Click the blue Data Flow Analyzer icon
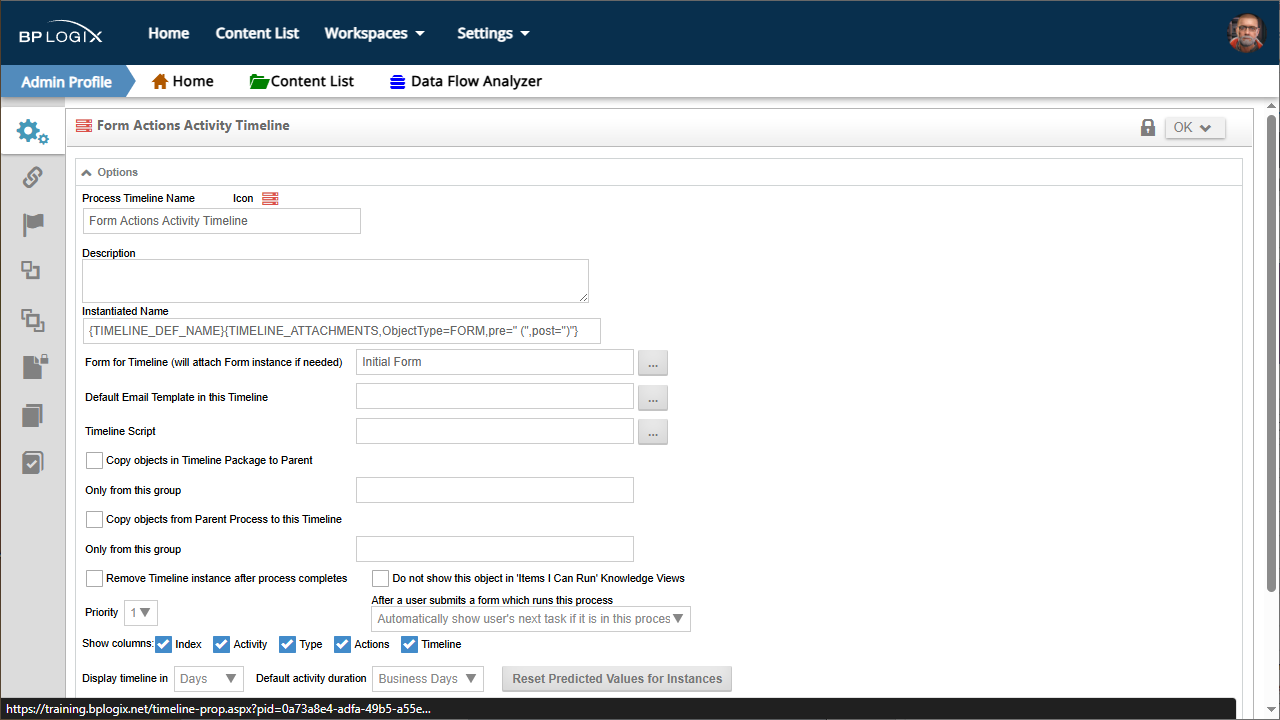This screenshot has width=1280, height=720. tap(398, 82)
